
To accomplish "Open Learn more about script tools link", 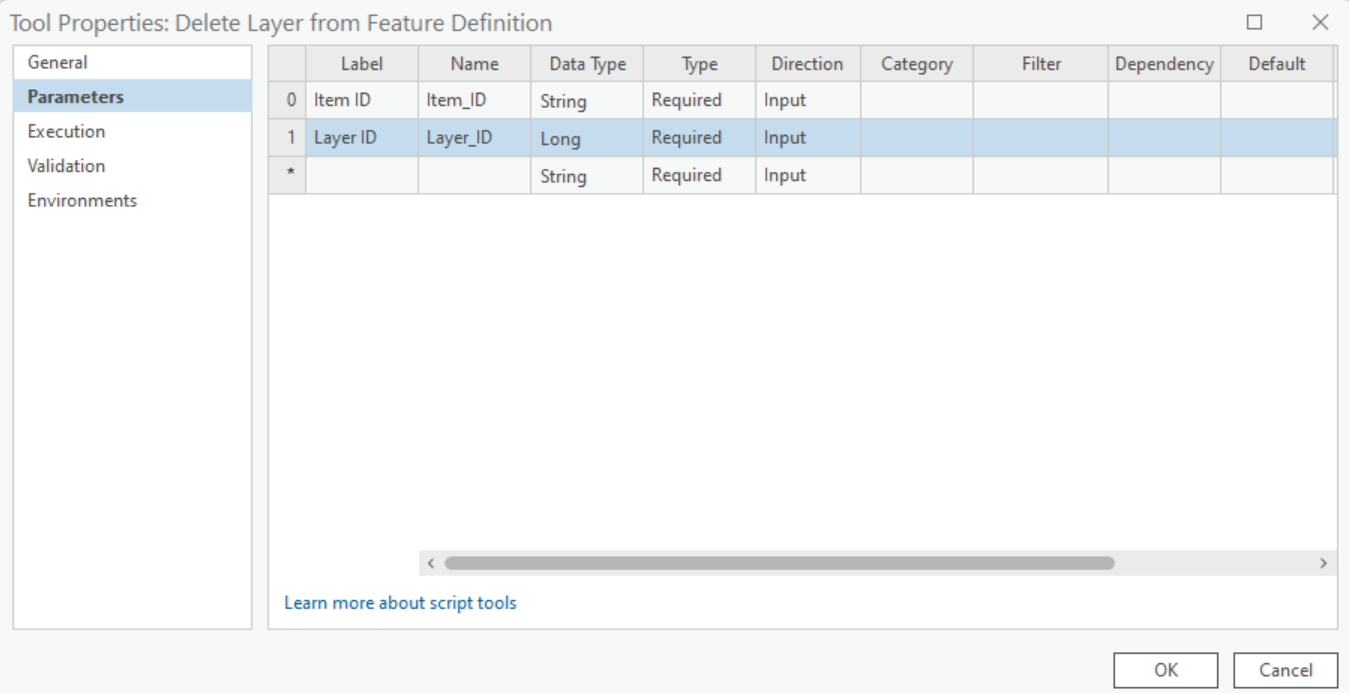I will (x=400, y=603).
